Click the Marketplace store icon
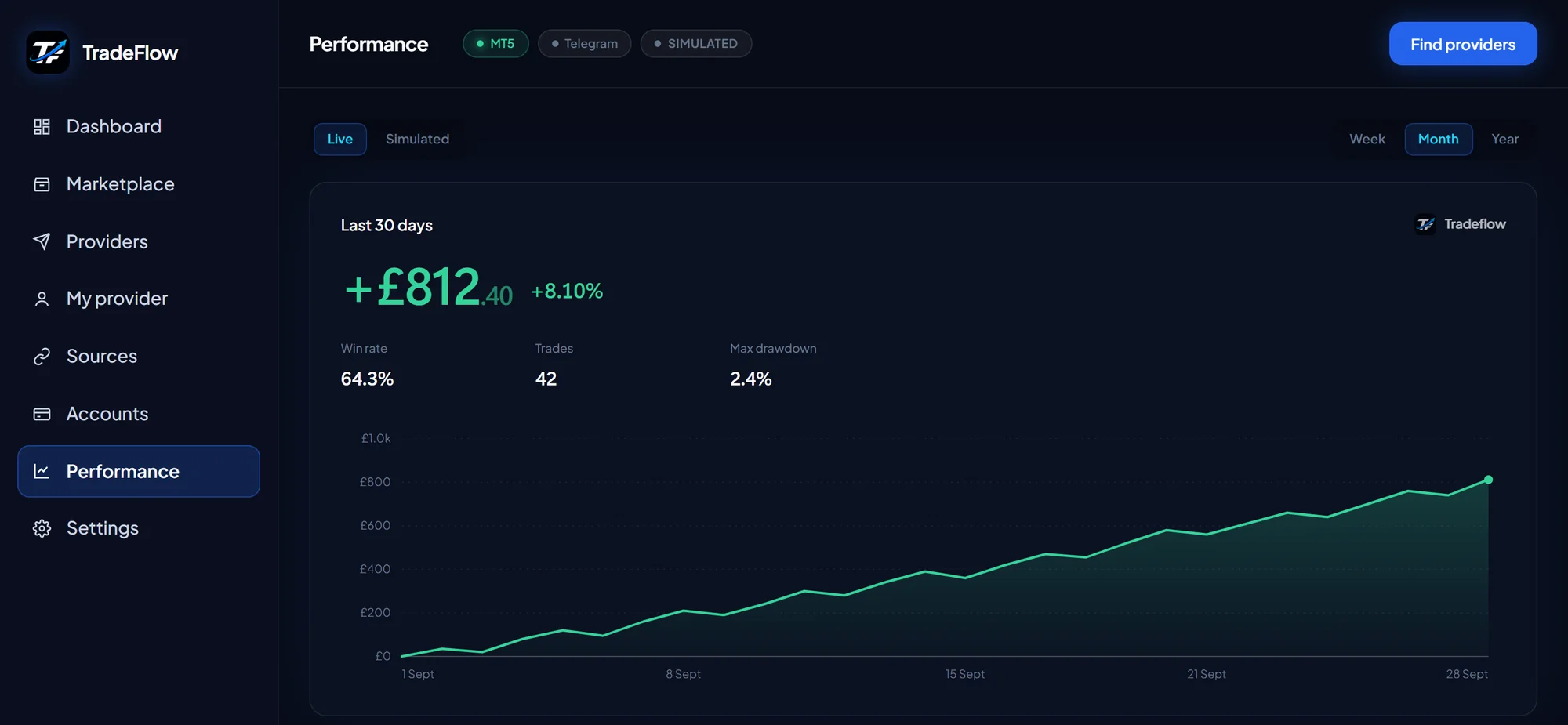1568x725 pixels. 42,184
